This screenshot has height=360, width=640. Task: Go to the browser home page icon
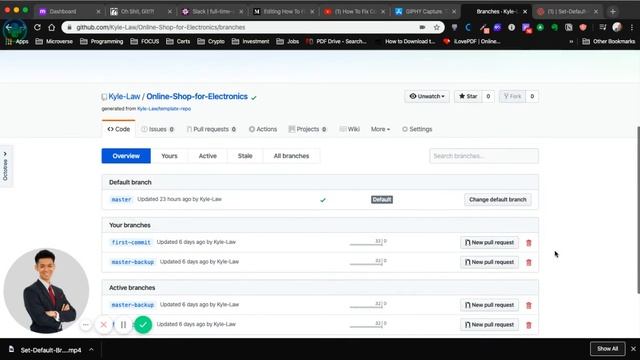(51, 27)
